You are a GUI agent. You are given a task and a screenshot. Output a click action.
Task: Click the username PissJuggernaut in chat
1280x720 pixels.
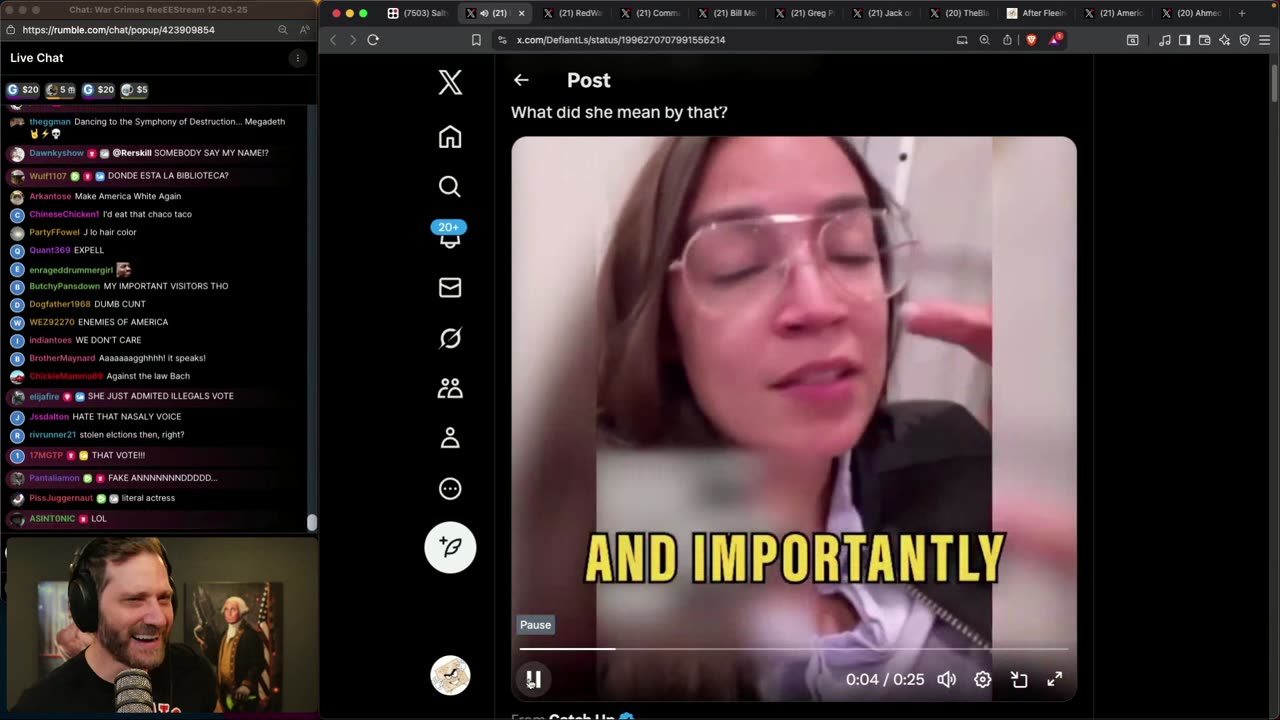point(61,498)
